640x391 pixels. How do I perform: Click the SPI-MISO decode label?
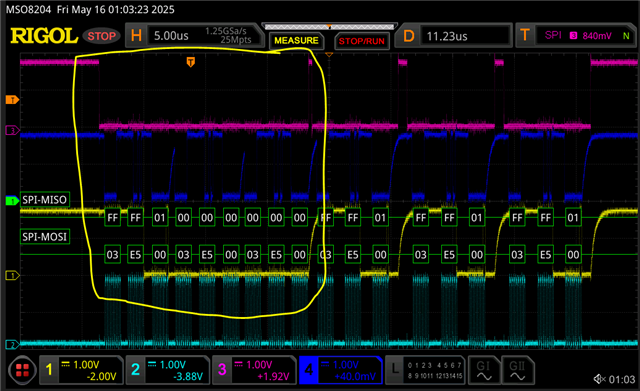(44, 200)
